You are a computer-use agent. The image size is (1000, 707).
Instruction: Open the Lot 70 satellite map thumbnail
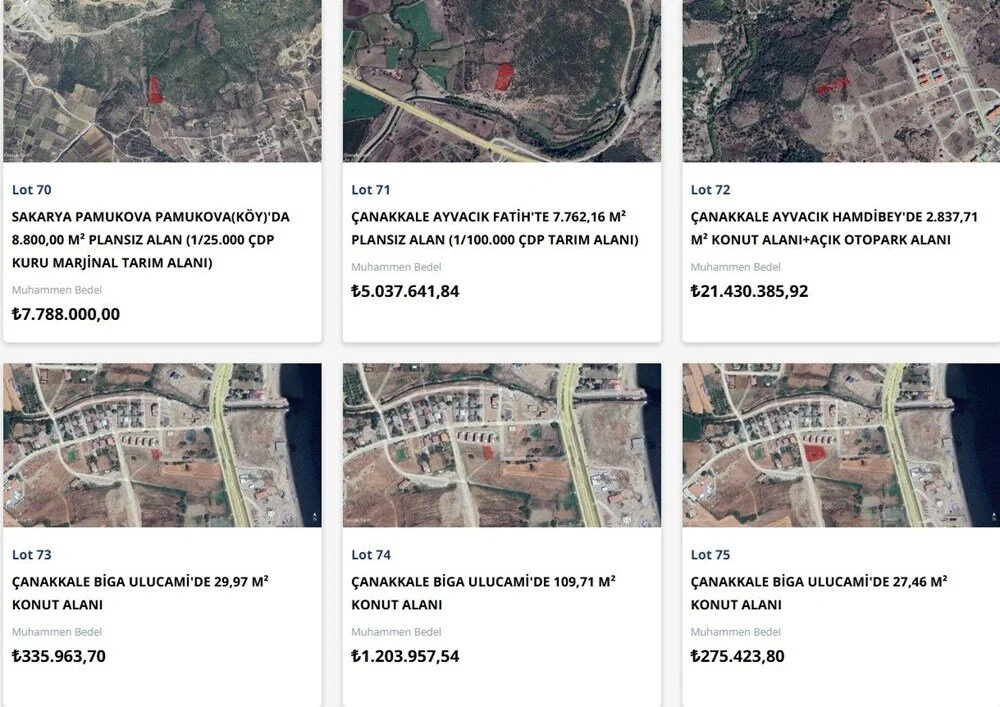click(162, 80)
